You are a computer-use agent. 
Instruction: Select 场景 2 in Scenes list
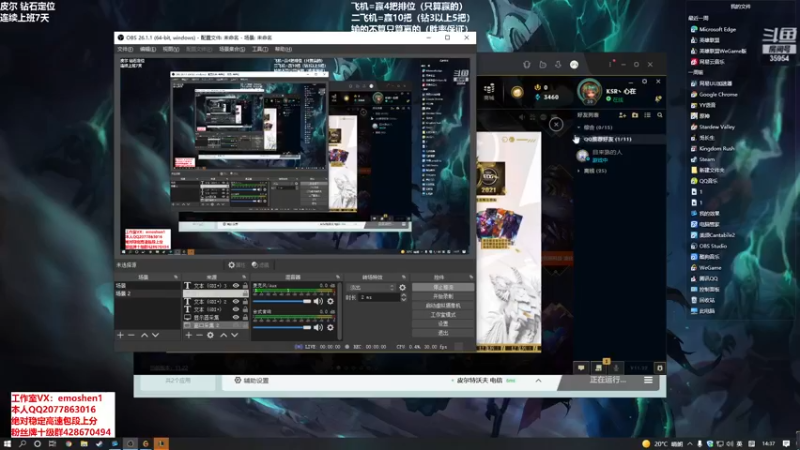point(147,294)
